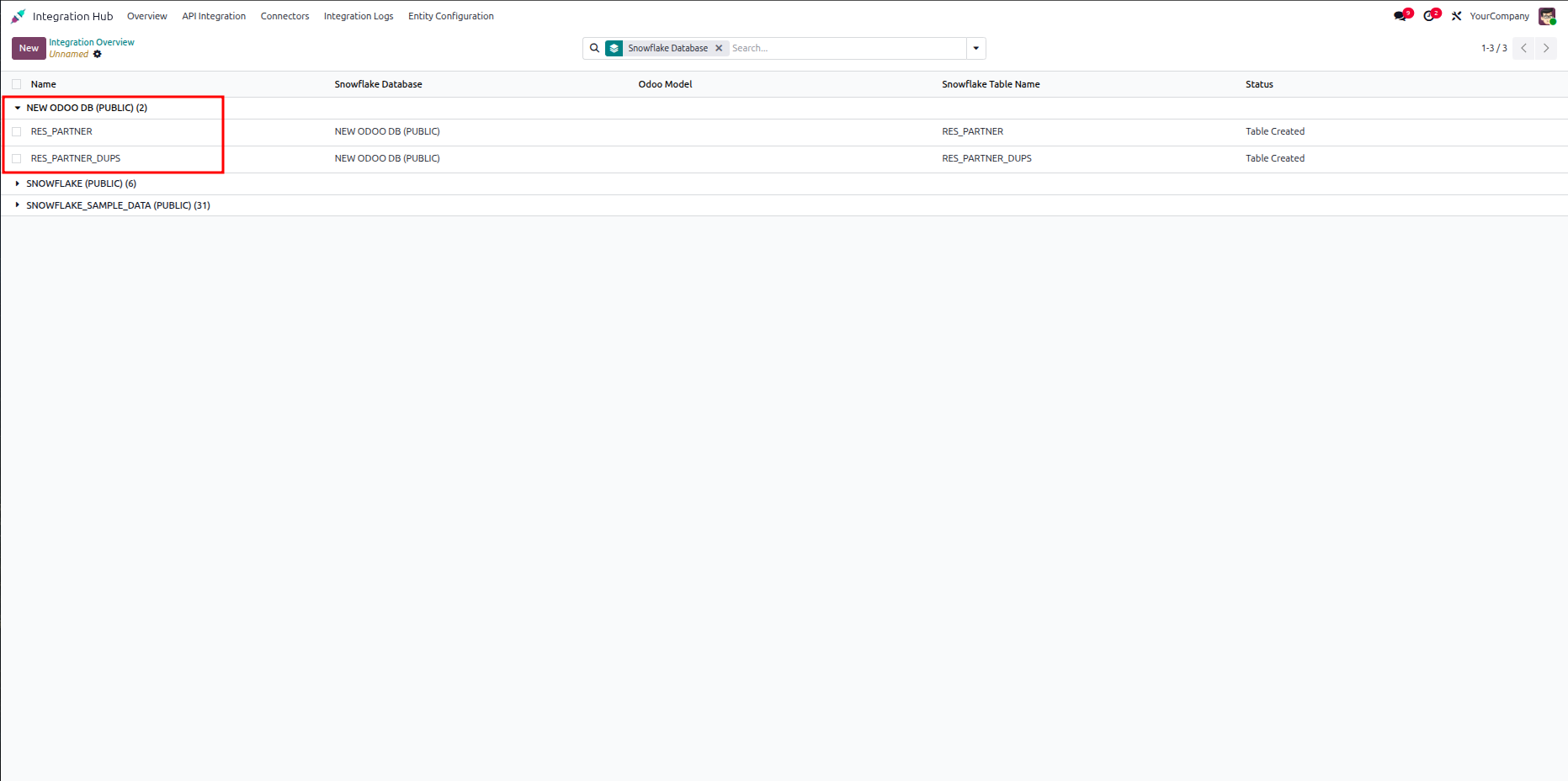The height and width of the screenshot is (781, 1568).
Task: Check the RES_PARTNER_DUPS row checkbox
Action: [17, 158]
